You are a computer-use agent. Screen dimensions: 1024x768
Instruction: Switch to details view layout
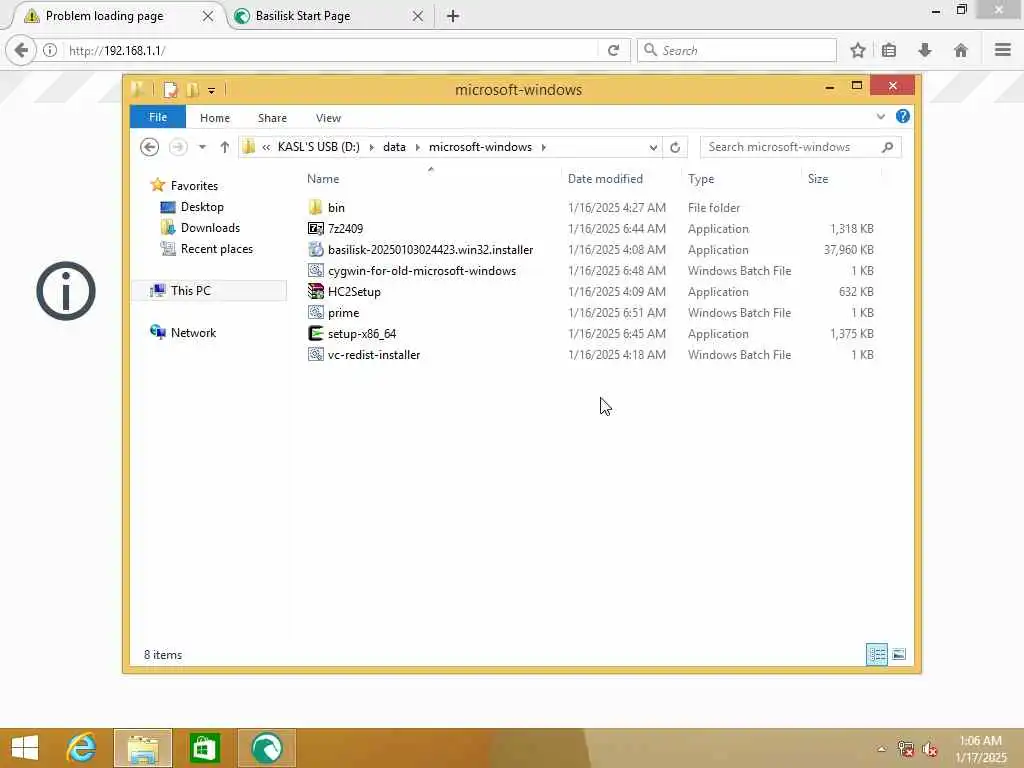[876, 654]
